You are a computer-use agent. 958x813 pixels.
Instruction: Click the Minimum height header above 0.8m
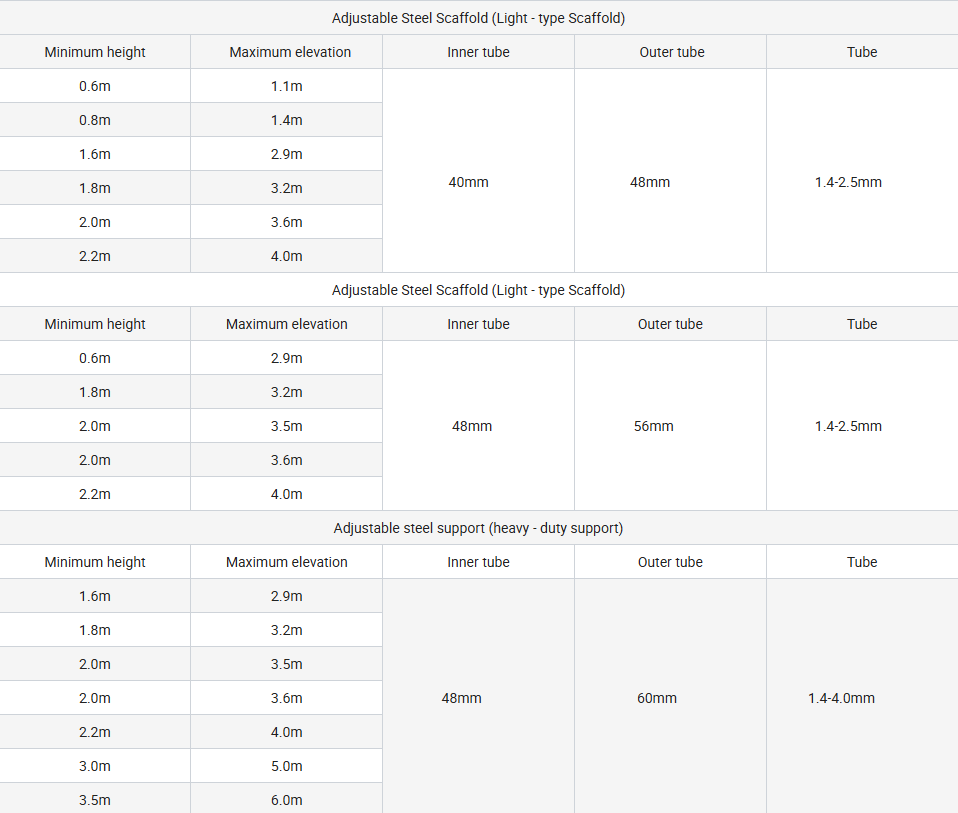[95, 52]
